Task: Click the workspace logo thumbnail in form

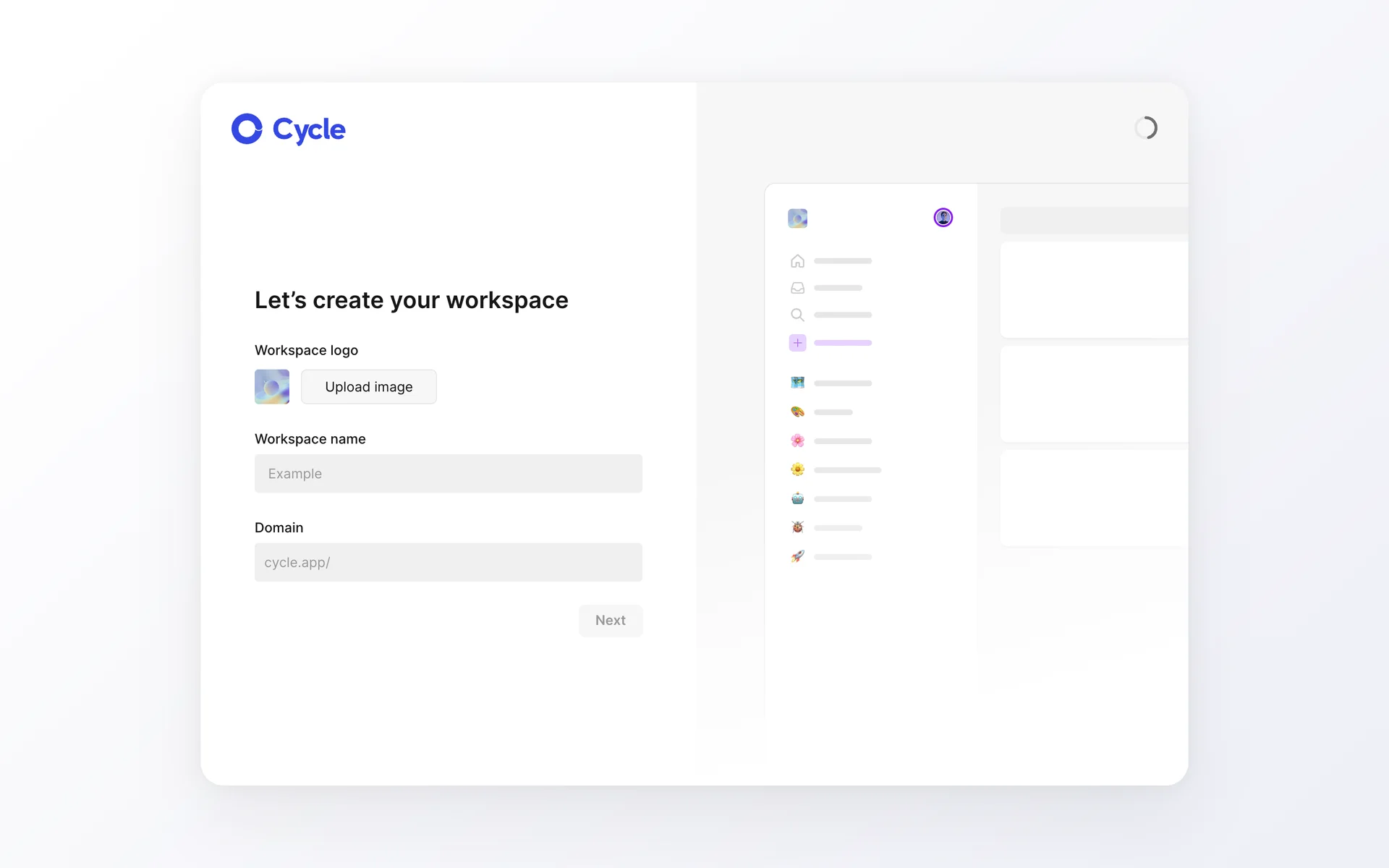Action: 272,387
